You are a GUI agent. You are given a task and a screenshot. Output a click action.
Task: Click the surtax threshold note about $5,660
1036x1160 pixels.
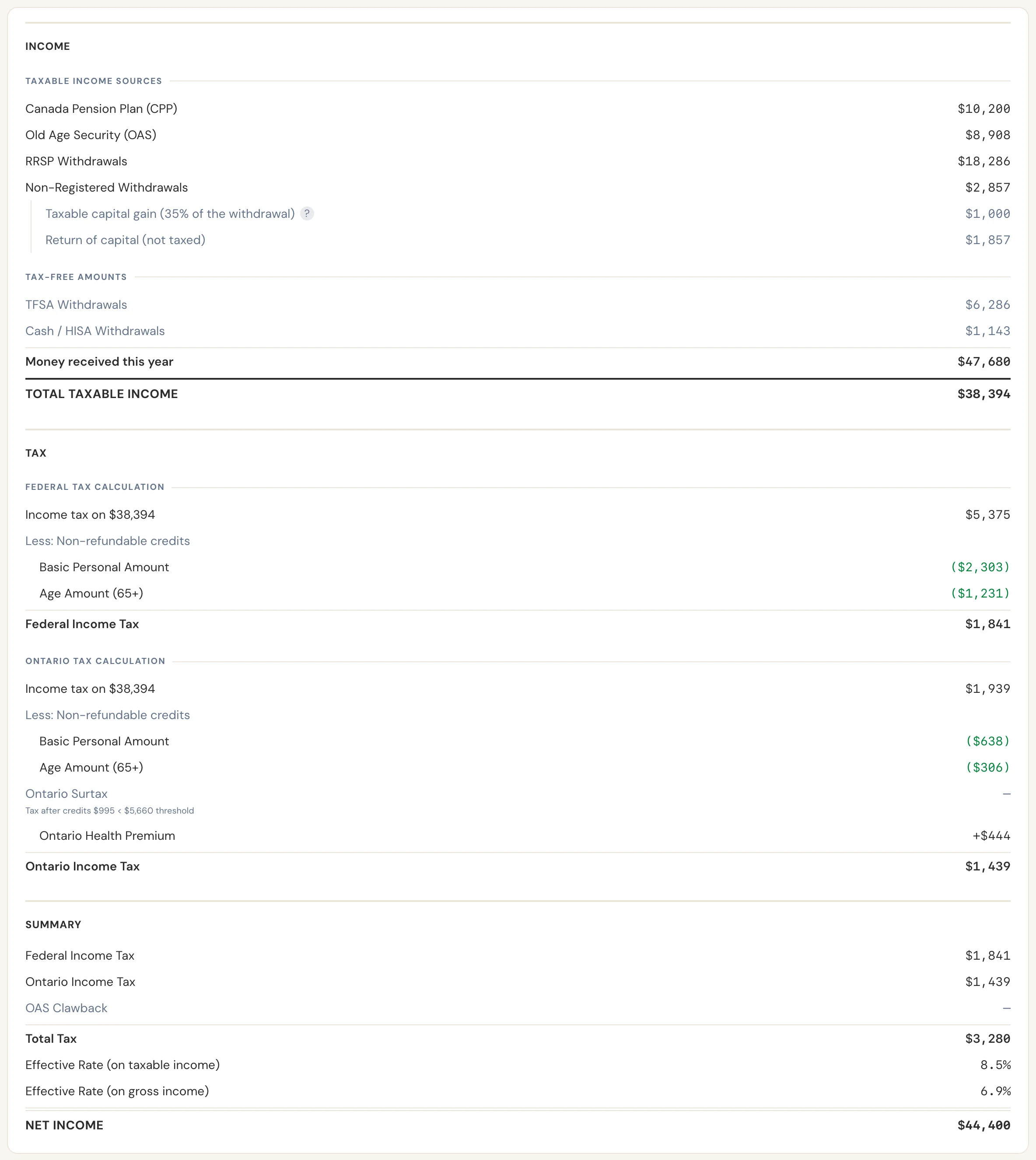[x=110, y=811]
